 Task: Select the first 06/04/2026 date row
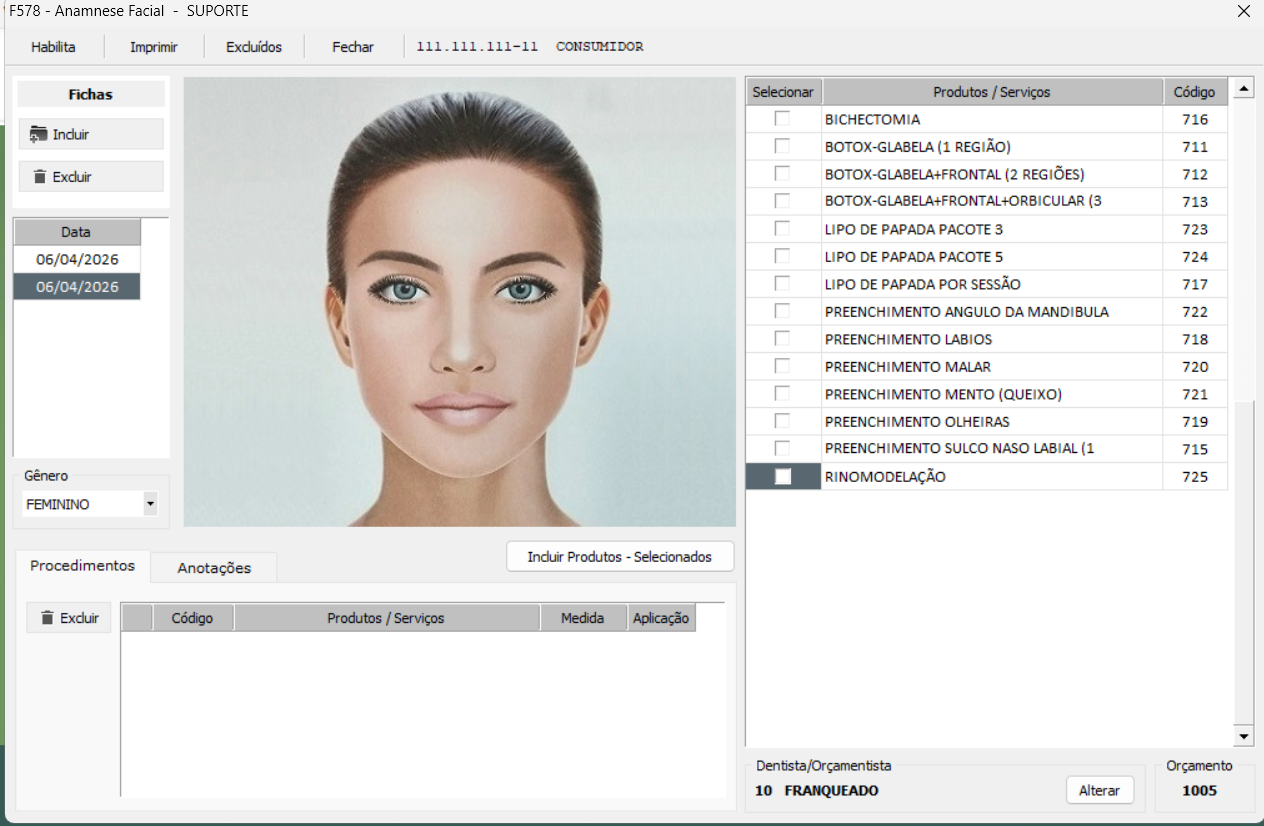[x=77, y=259]
